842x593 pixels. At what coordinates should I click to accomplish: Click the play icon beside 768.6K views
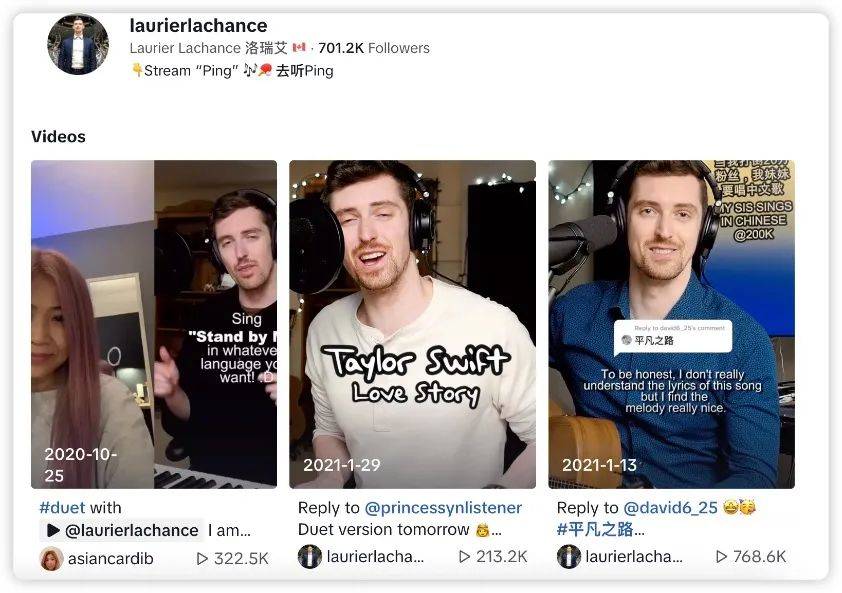(722, 556)
